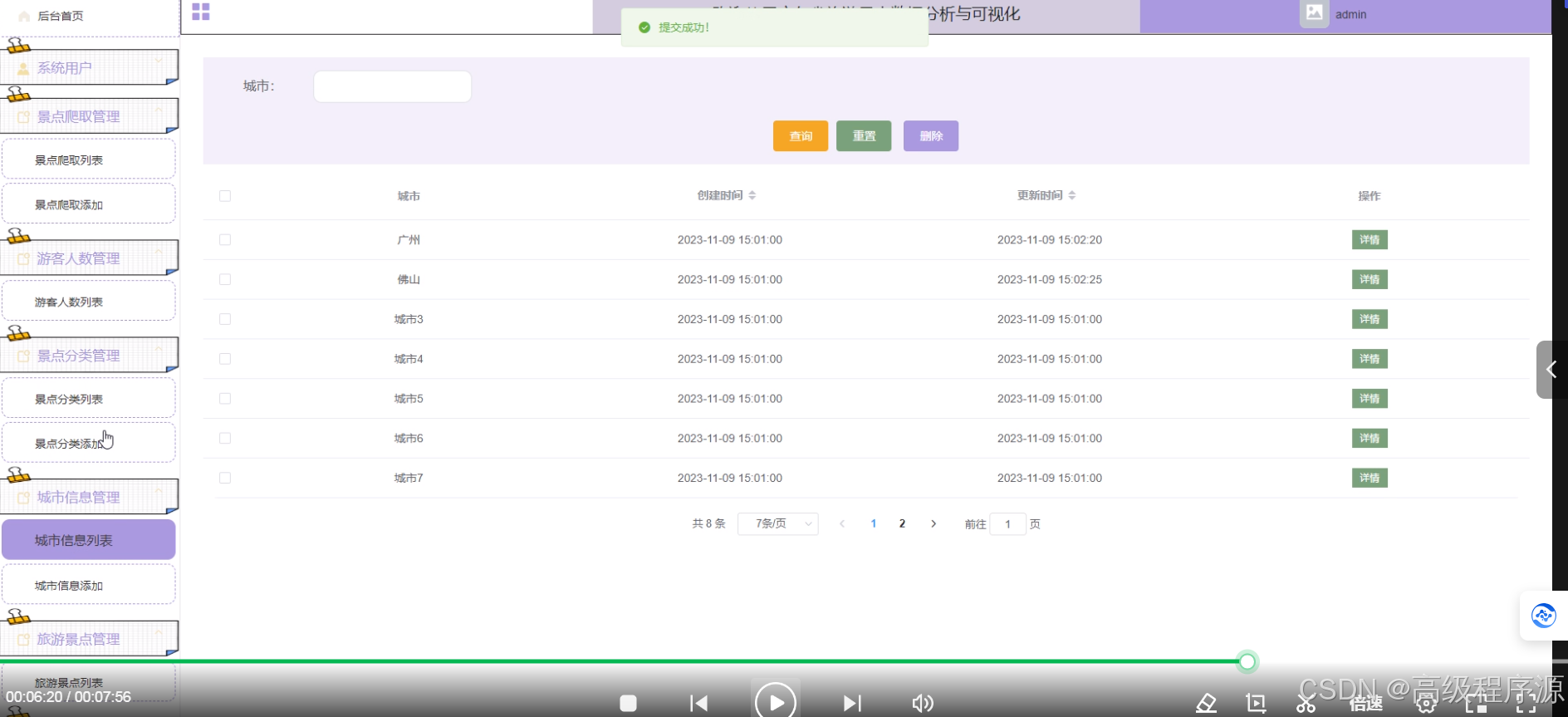Click the video progress bar handle

[1247, 661]
